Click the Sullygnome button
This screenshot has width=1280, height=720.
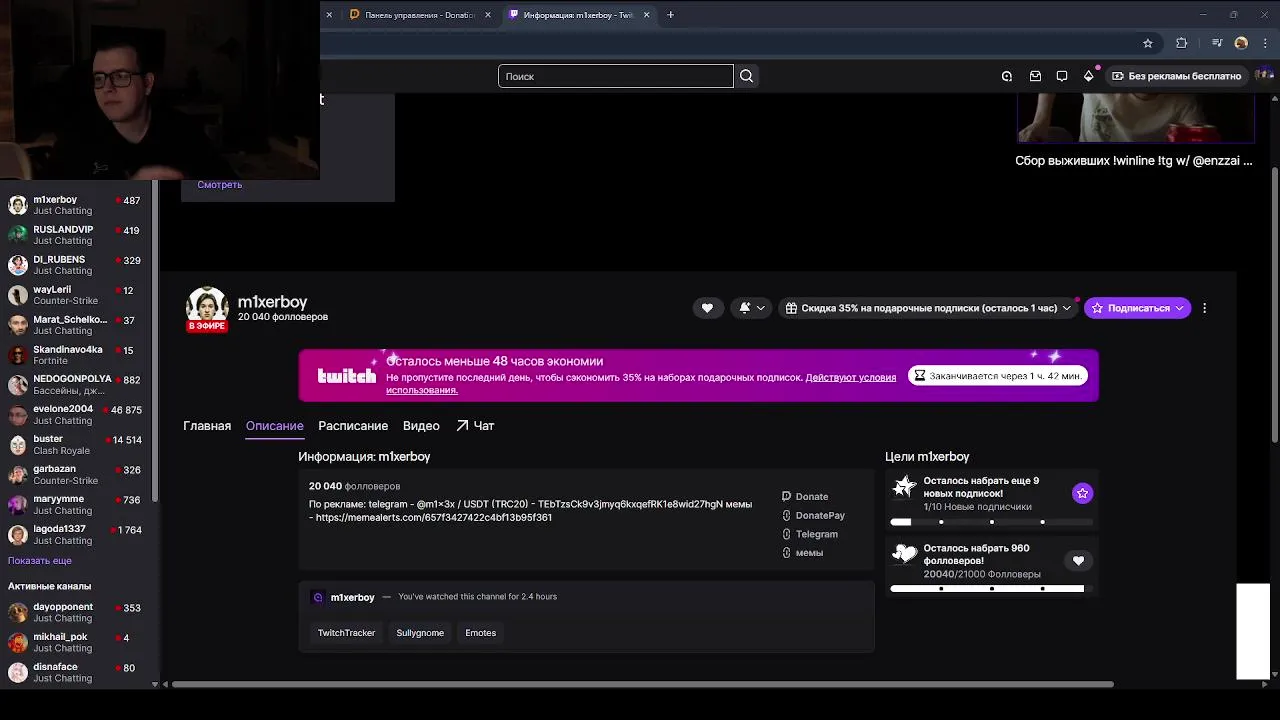420,633
